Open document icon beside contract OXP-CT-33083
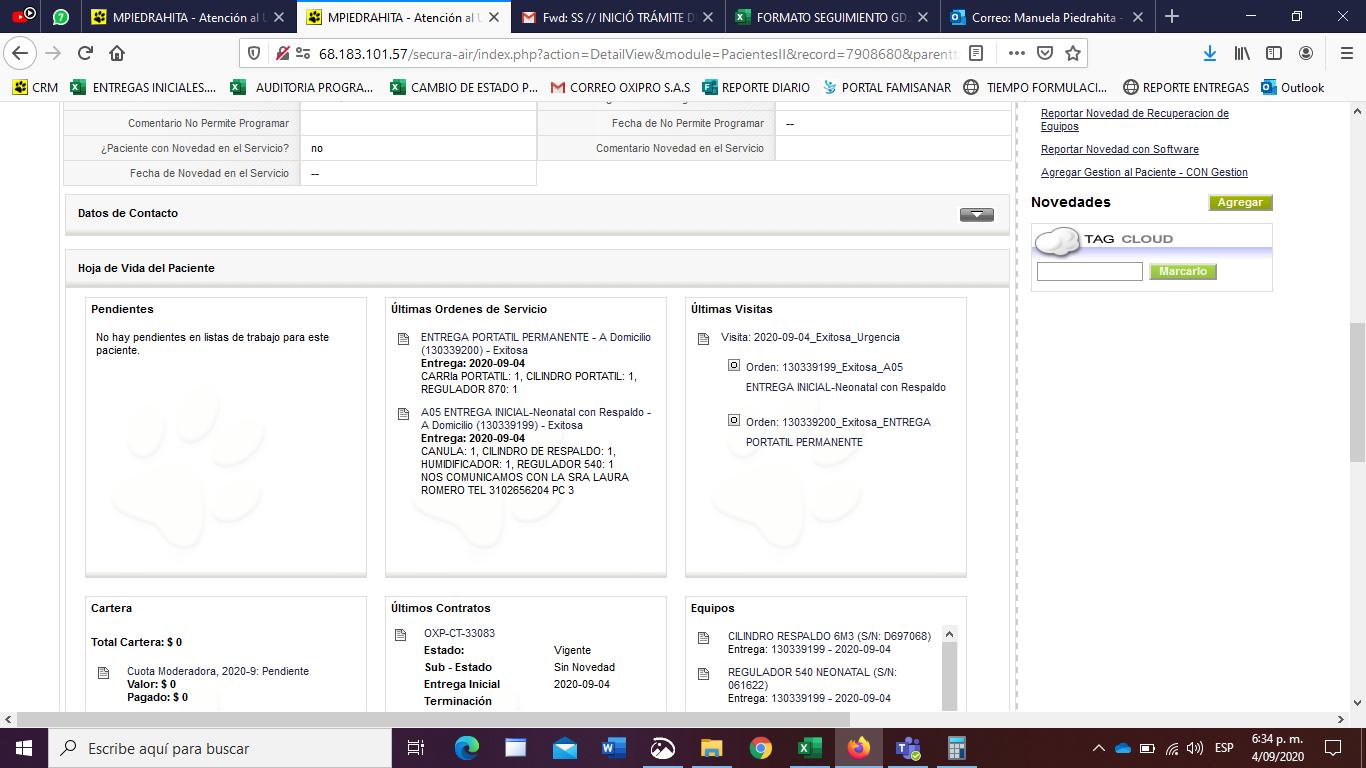 point(401,636)
